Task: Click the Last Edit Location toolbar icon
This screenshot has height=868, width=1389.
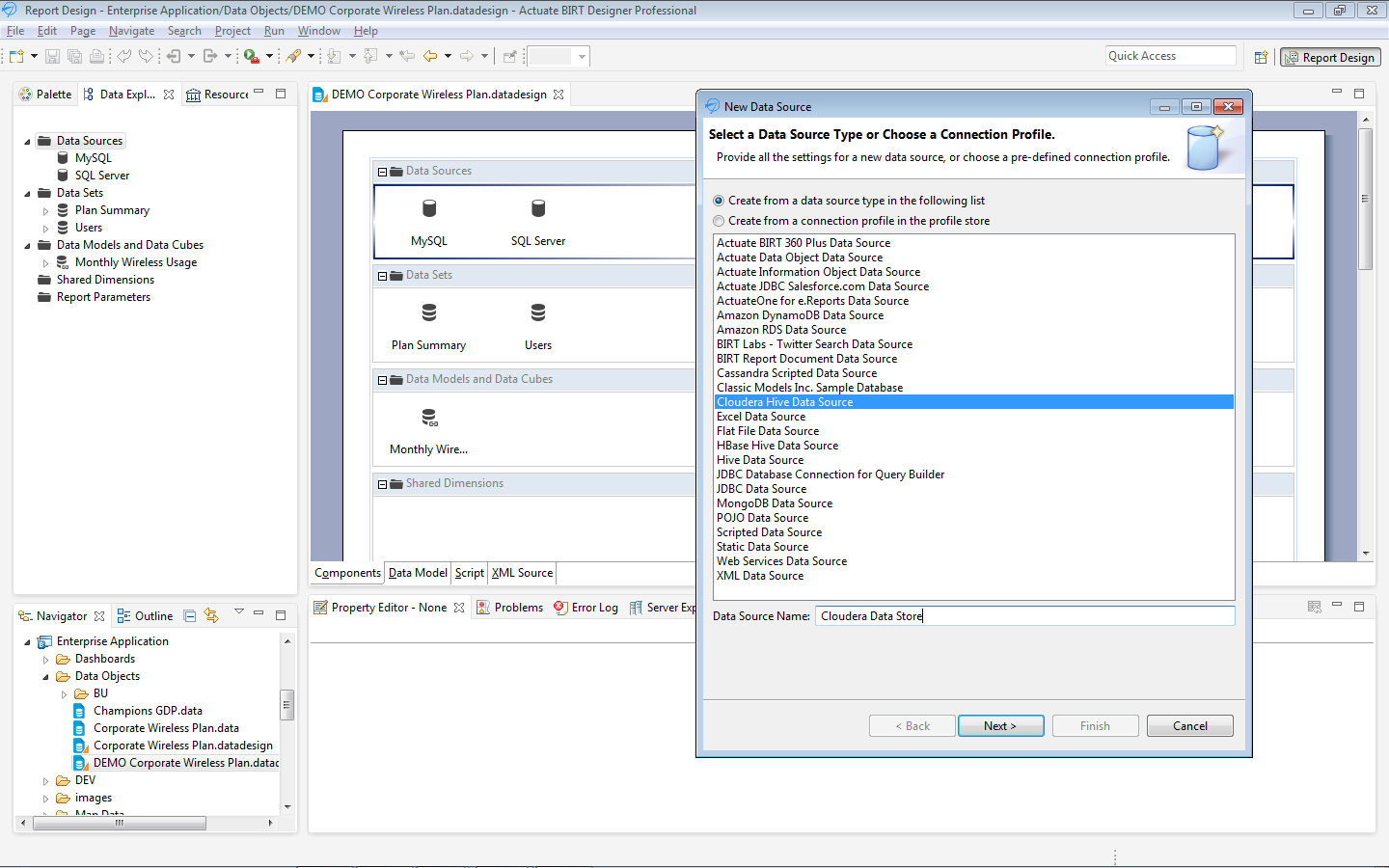Action: (x=407, y=56)
